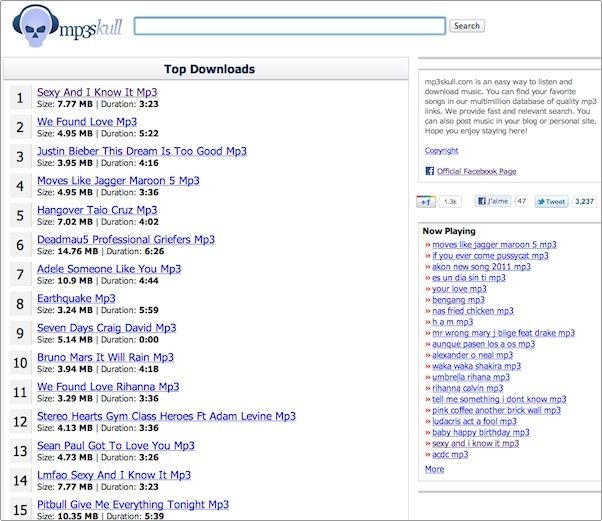Click the +1 count 1.3k

[450, 202]
